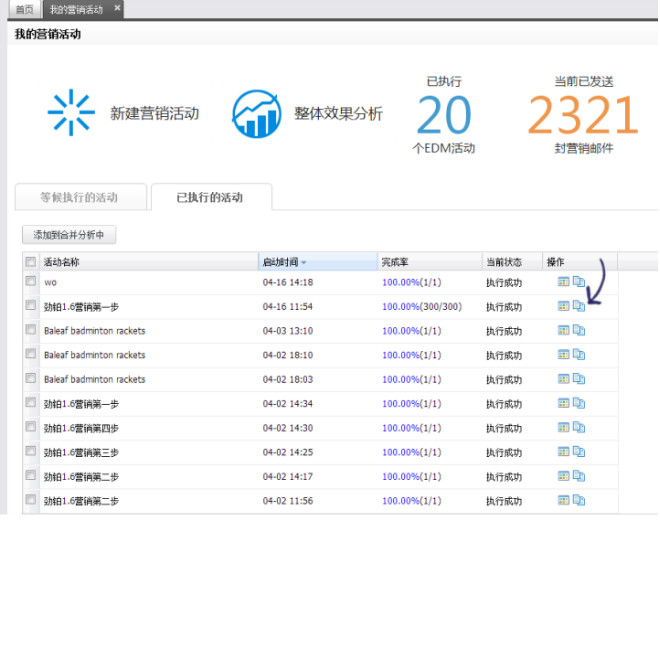The width and height of the screenshot is (660, 660).
Task: Switch to the 等候执行的活动 tab
Action: [79, 197]
